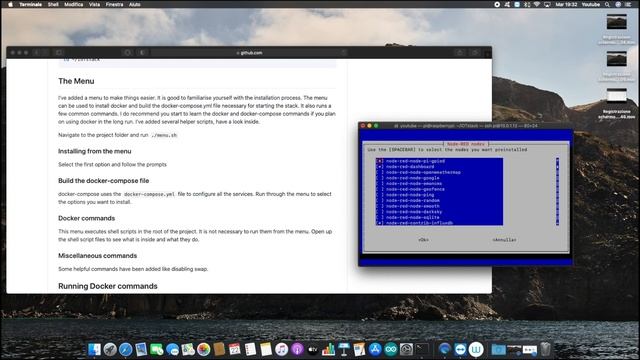640x360 pixels.
Task: Open Apple TV icon in Dock
Action: [x=313, y=349]
